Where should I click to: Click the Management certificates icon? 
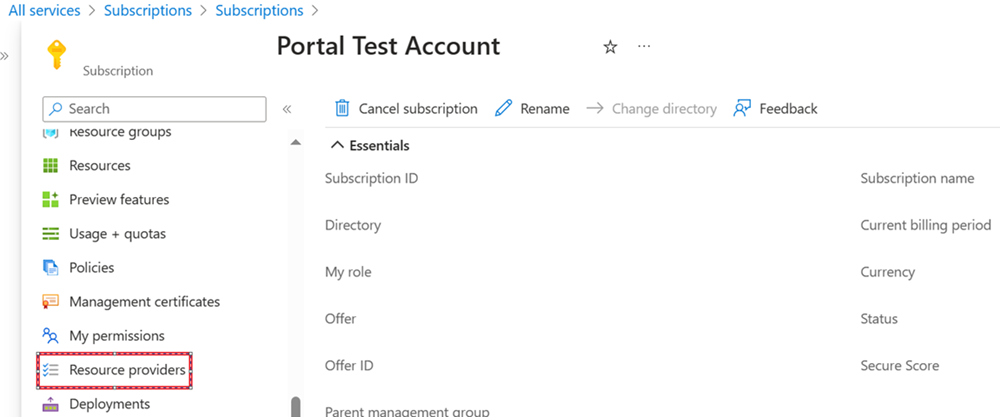[50, 302]
